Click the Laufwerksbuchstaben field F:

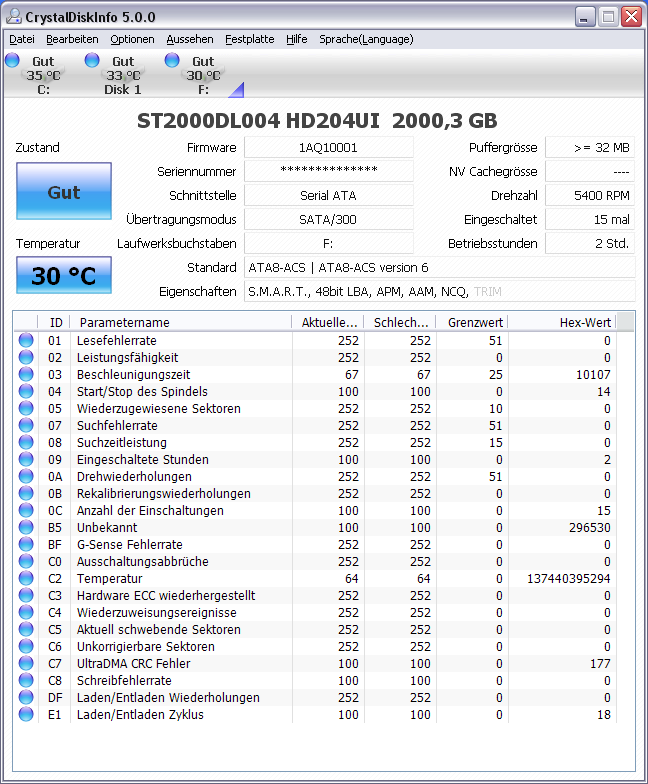(328, 244)
